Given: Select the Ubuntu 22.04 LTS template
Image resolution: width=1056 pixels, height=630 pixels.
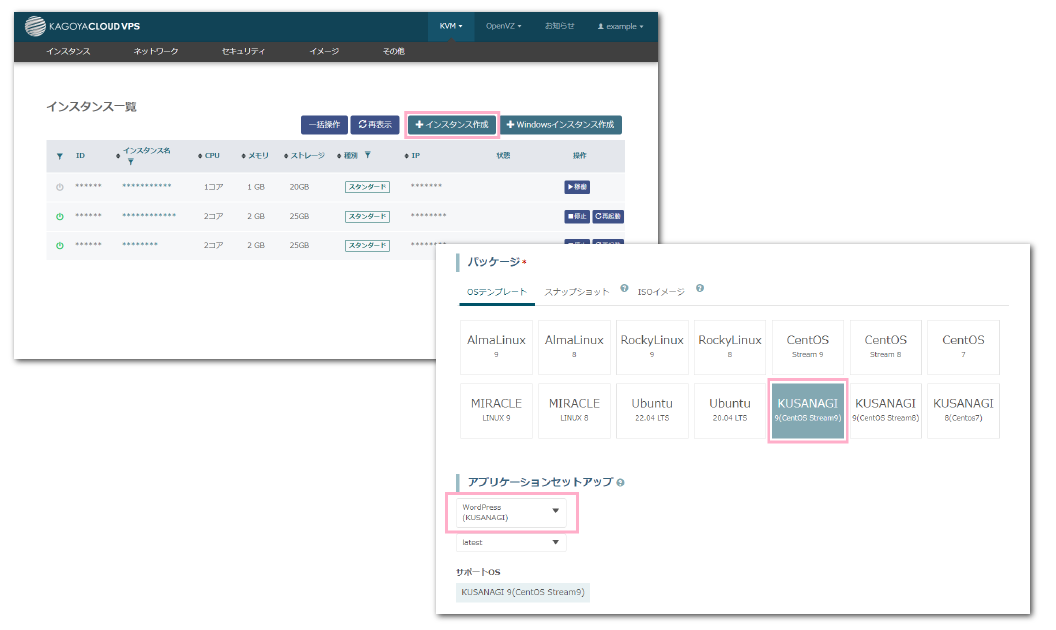Looking at the screenshot, I should tap(652, 409).
